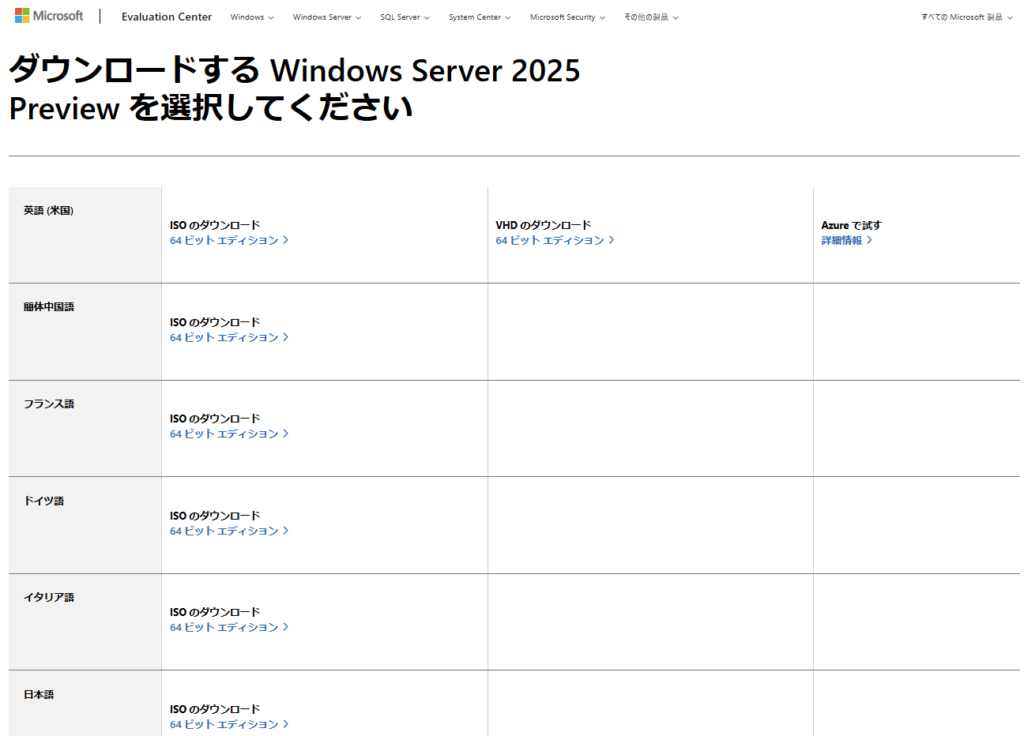Open the Evaluation Center home link
Viewport: 1024px width, 736px height.
coord(166,17)
